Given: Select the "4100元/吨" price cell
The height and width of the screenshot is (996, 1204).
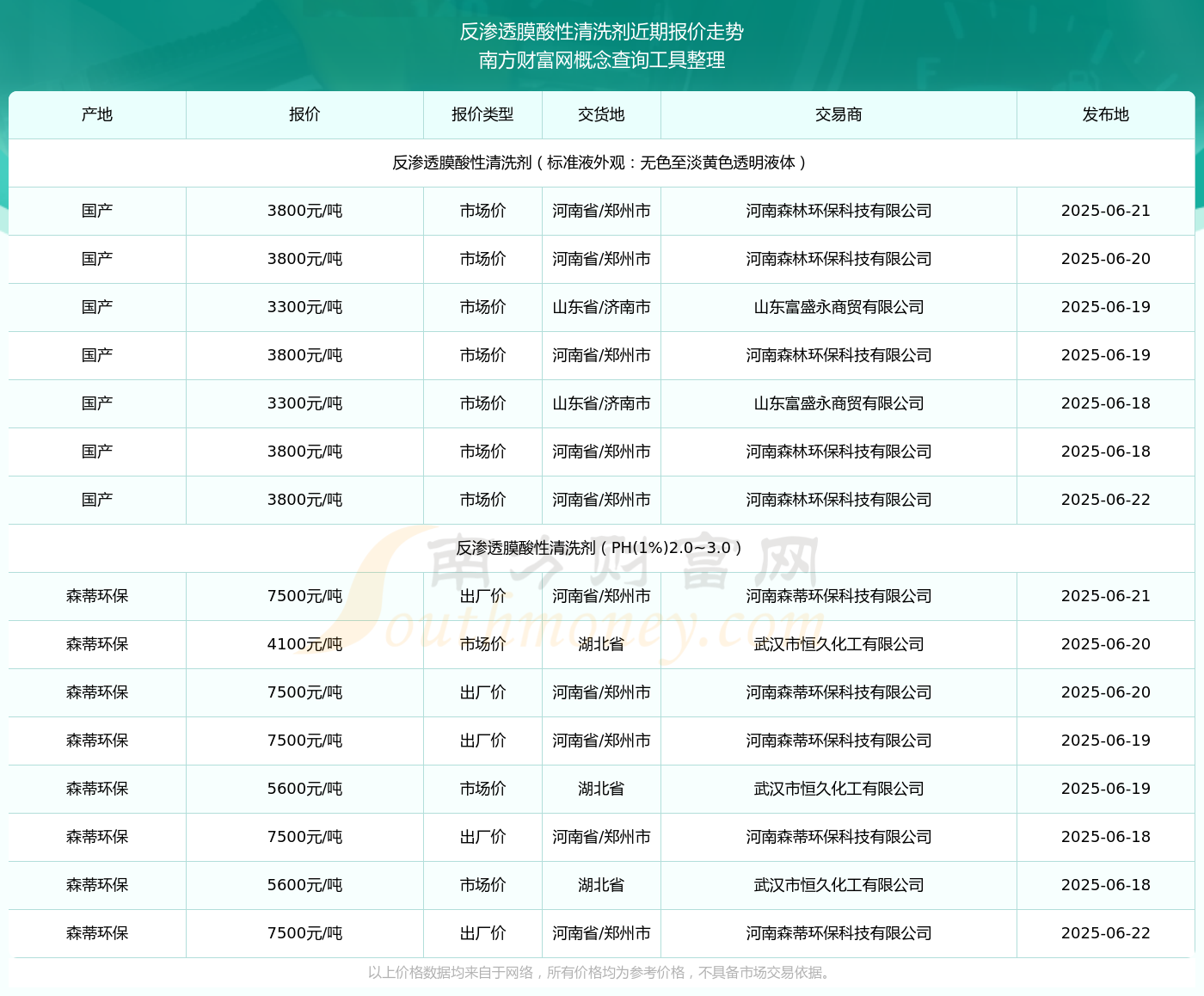Looking at the screenshot, I should tap(304, 644).
